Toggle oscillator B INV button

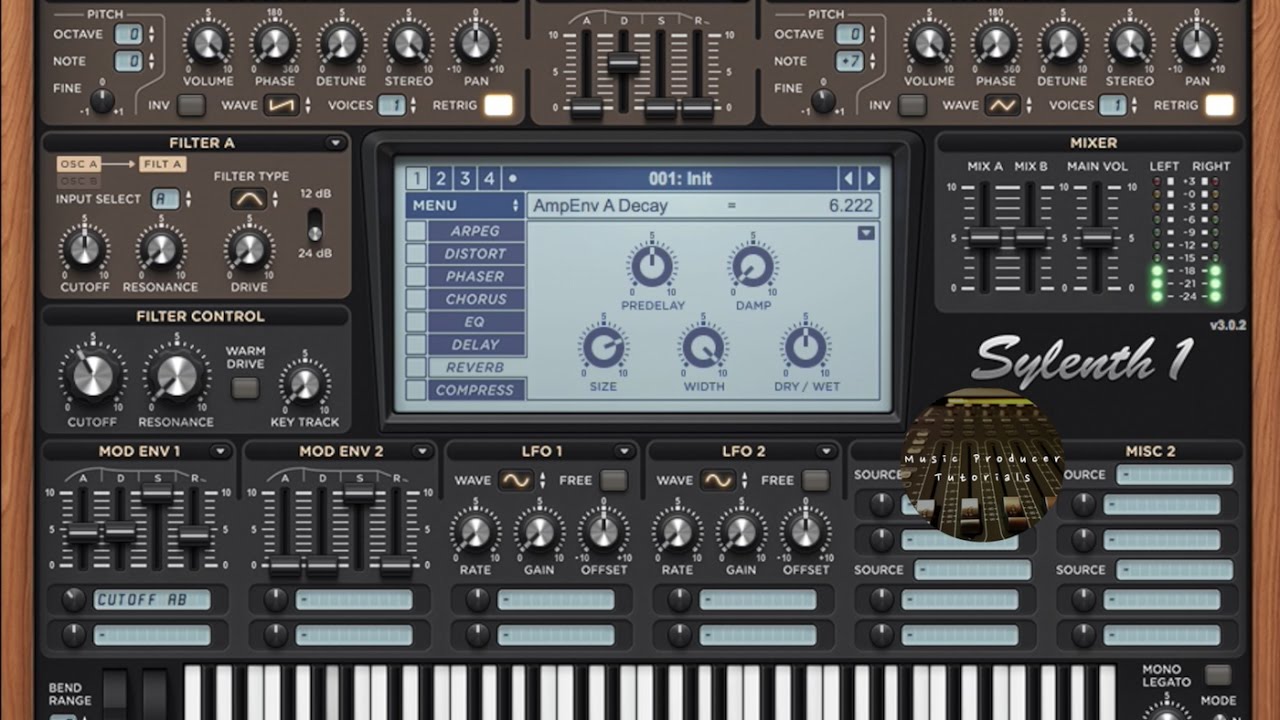[912, 105]
